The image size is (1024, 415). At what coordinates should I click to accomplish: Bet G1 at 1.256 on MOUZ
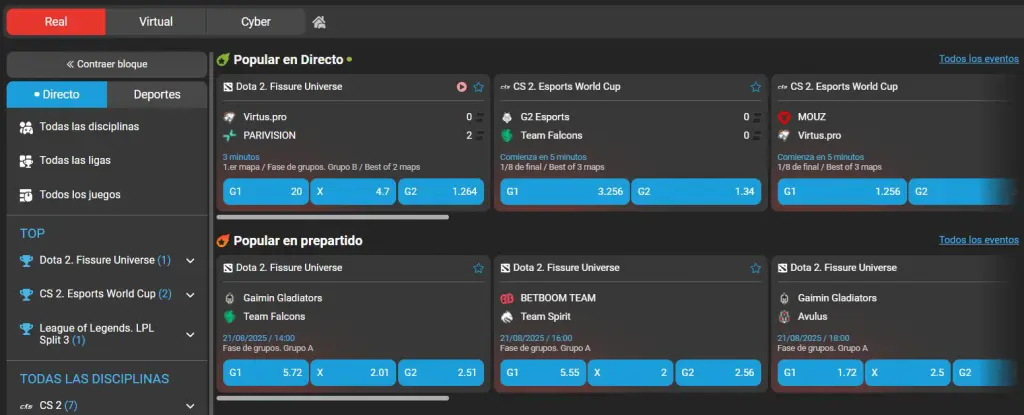click(x=842, y=191)
